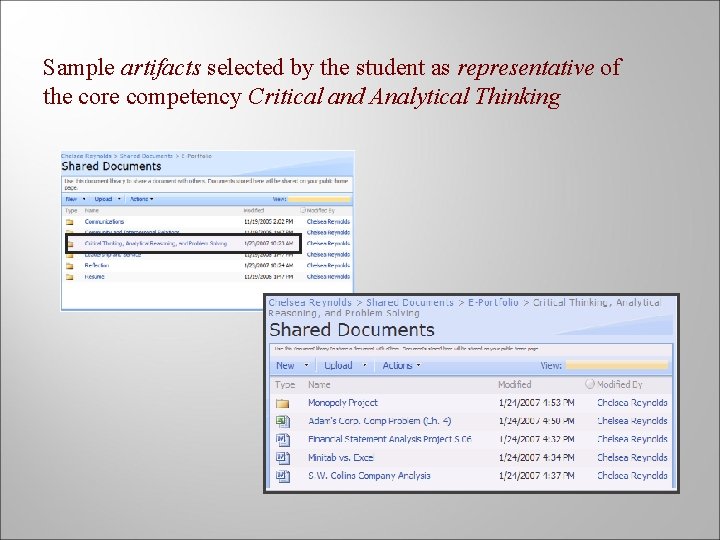The width and height of the screenshot is (720, 540).
Task: Click the Word icon beside Minitab vs. Excel
Action: pos(283,457)
